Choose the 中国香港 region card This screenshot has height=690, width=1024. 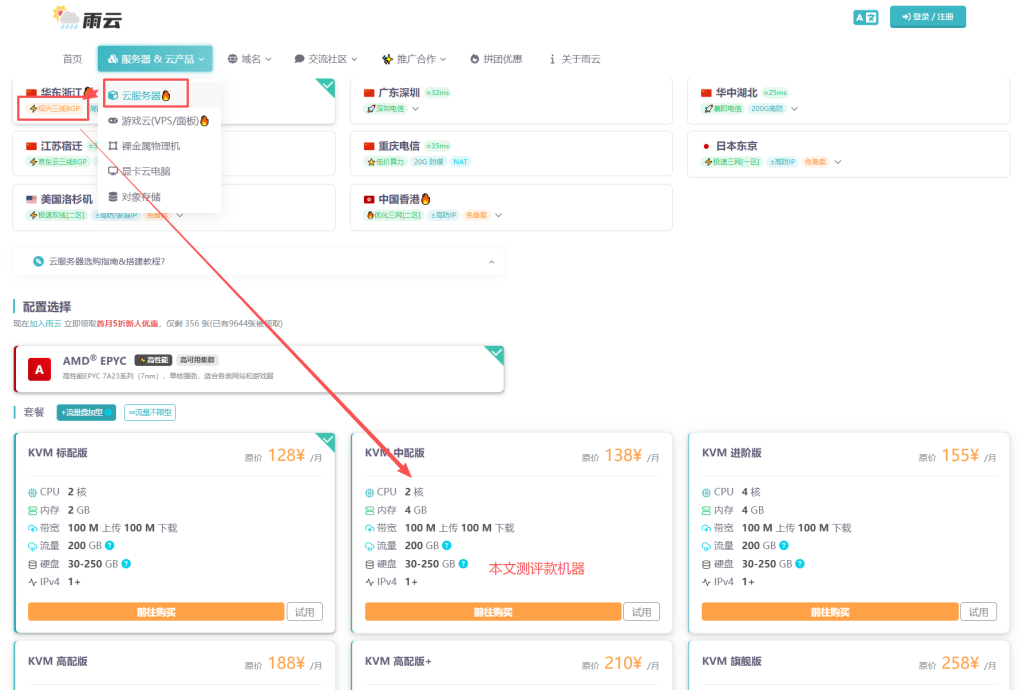click(511, 207)
